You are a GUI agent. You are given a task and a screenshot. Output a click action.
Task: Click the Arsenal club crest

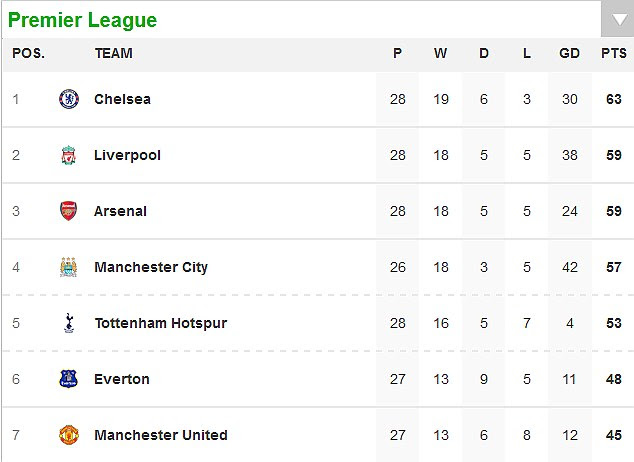coord(69,211)
